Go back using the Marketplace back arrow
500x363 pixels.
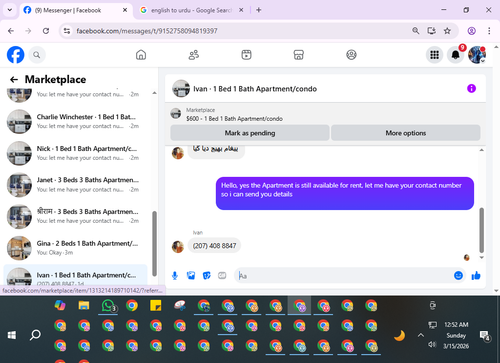pyautogui.click(x=14, y=79)
